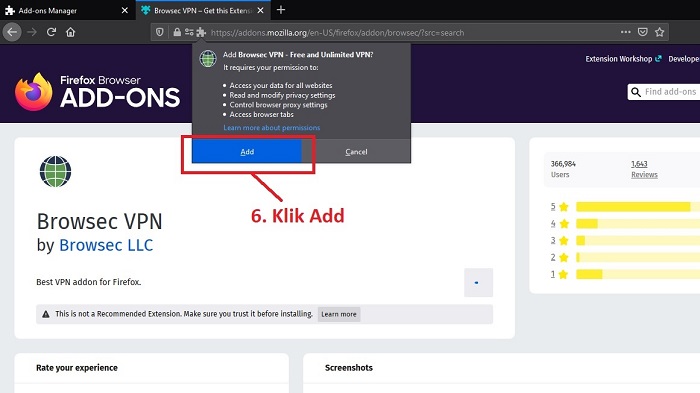Open the 1,643 Reviews link
Image resolution: width=700 pixels, height=393 pixels.
644,169
